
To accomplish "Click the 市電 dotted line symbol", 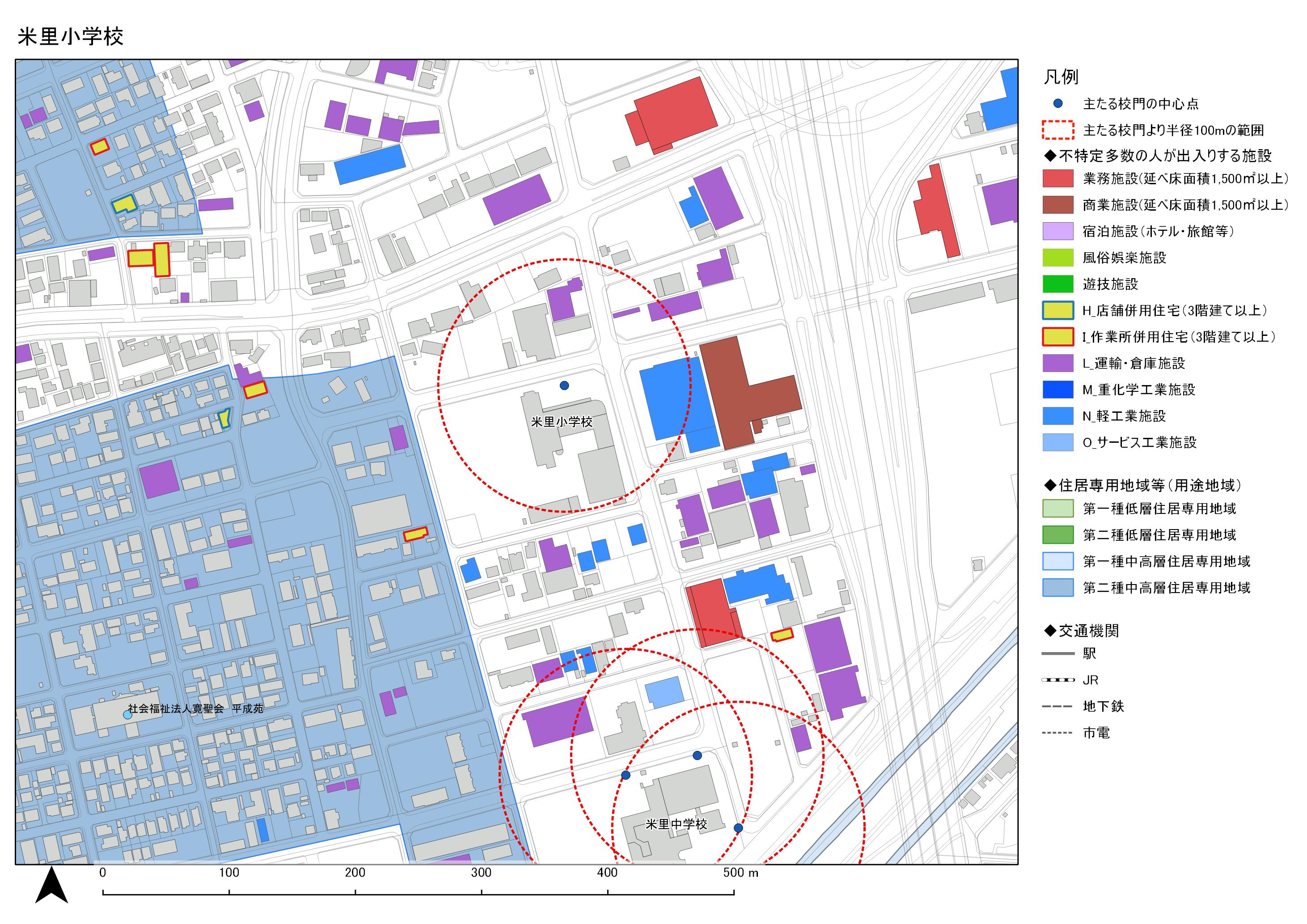I will 1057,733.
